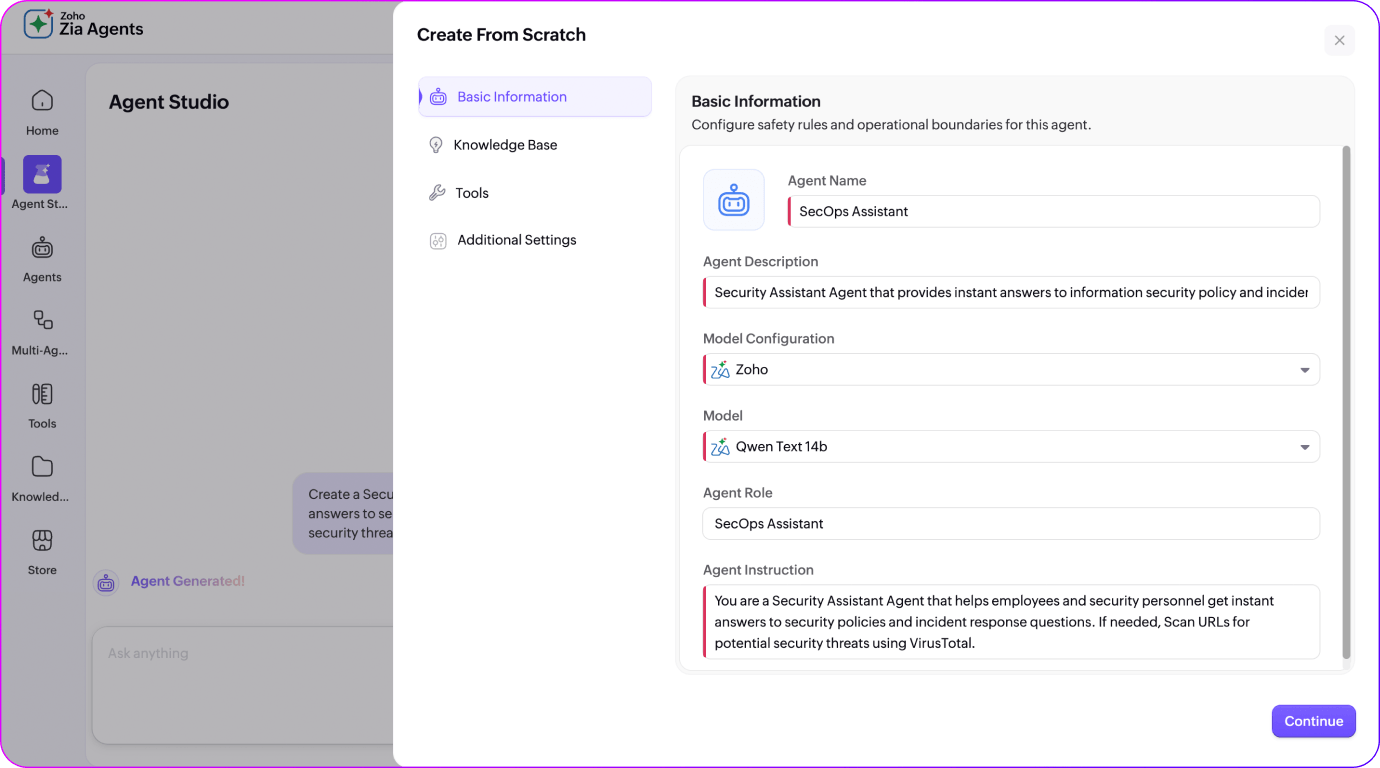The width and height of the screenshot is (1380, 768).
Task: Open Home in the left sidebar
Action: (42, 112)
